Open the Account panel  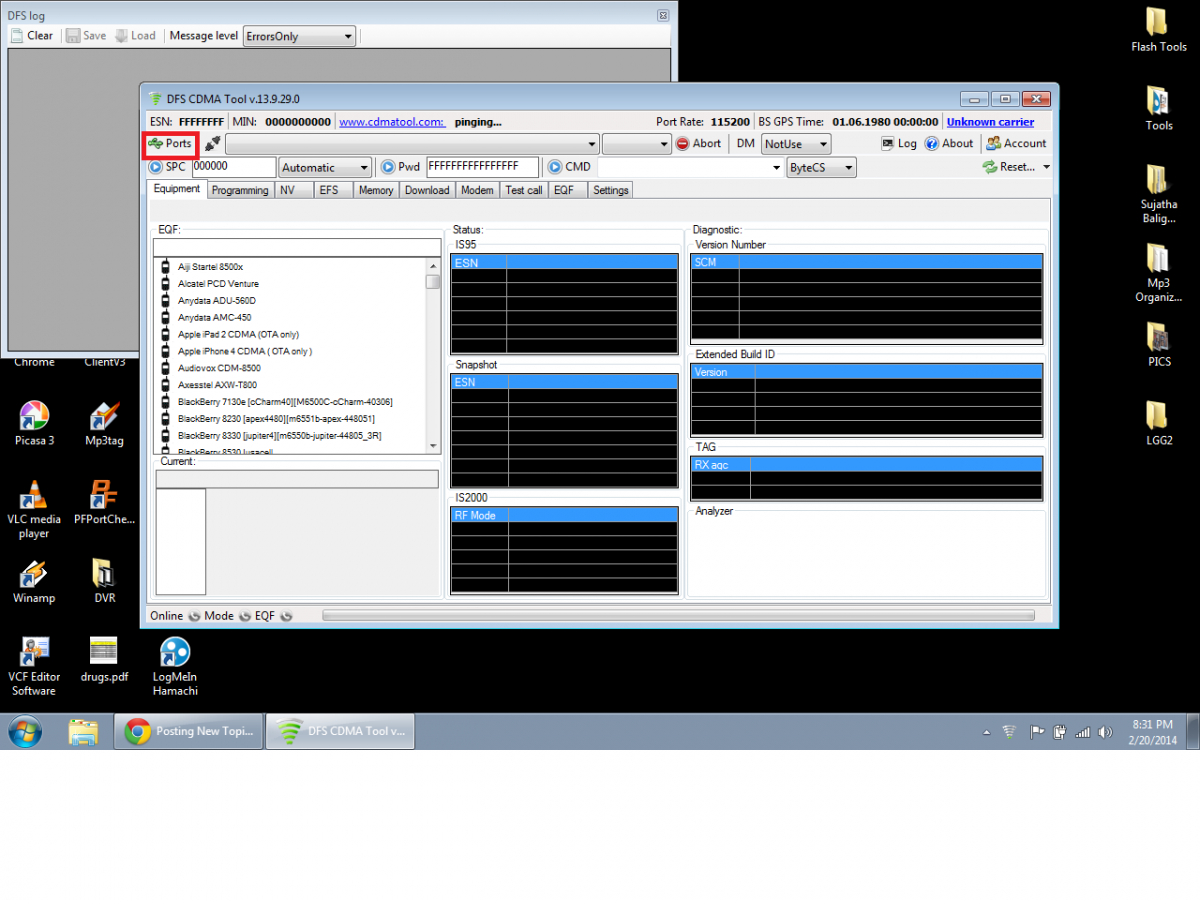pos(1016,144)
